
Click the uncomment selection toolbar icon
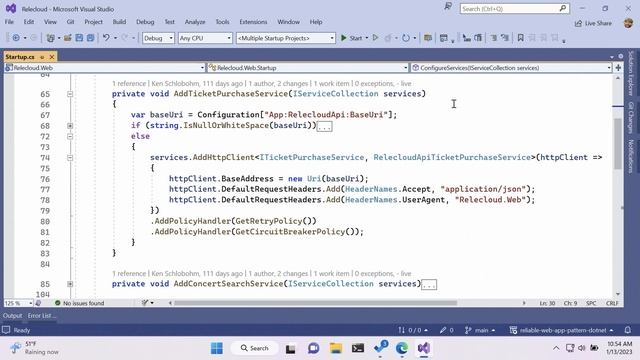point(505,38)
